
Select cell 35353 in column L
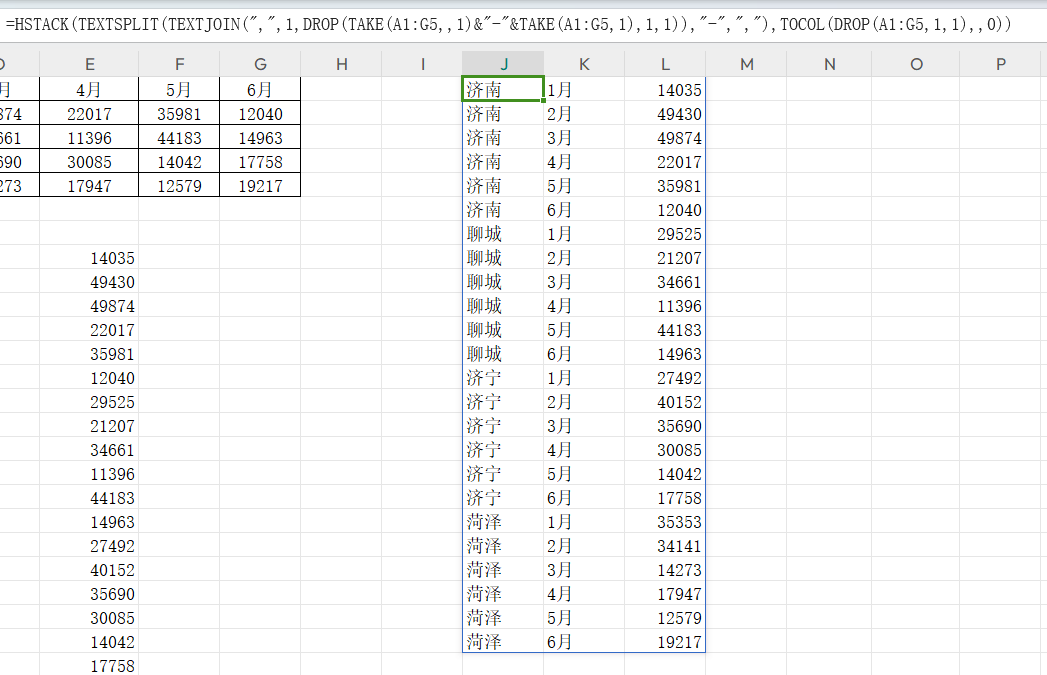[x=665, y=523]
